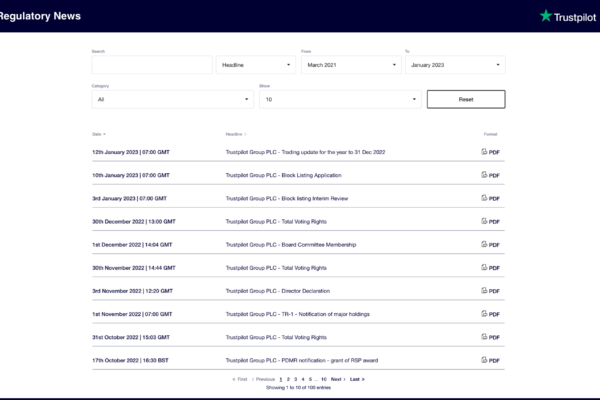Select date 17th October 2022 16:30 BST
The image size is (600, 400).
pyautogui.click(x=130, y=360)
